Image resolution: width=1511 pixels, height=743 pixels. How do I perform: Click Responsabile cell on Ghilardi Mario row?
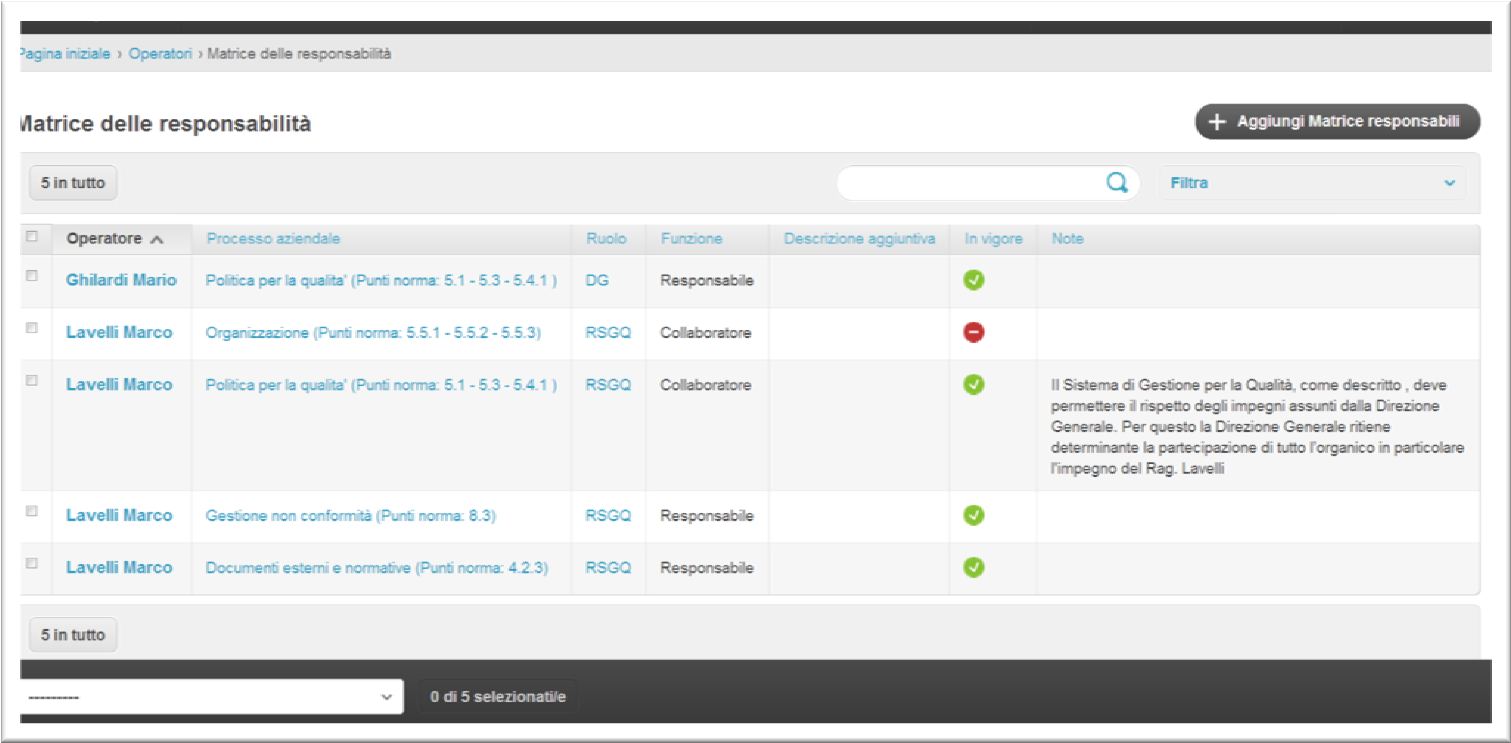[x=707, y=281]
